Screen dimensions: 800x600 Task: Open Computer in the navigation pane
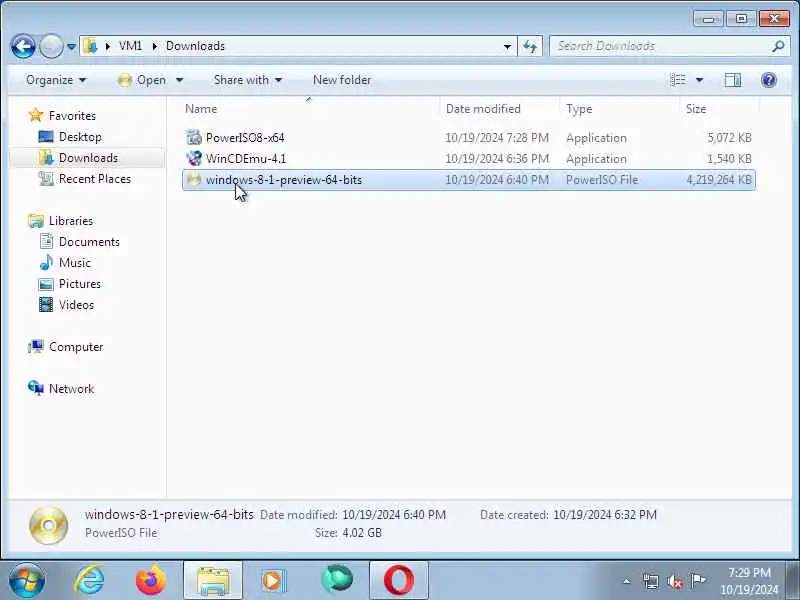coord(76,347)
